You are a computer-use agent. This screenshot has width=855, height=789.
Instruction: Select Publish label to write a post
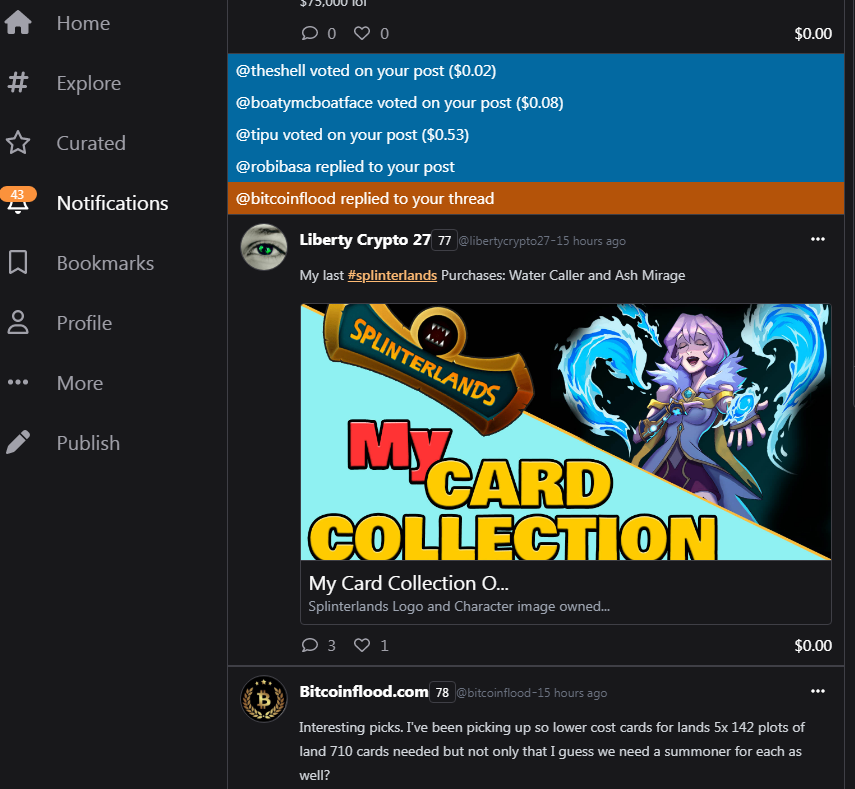88,443
